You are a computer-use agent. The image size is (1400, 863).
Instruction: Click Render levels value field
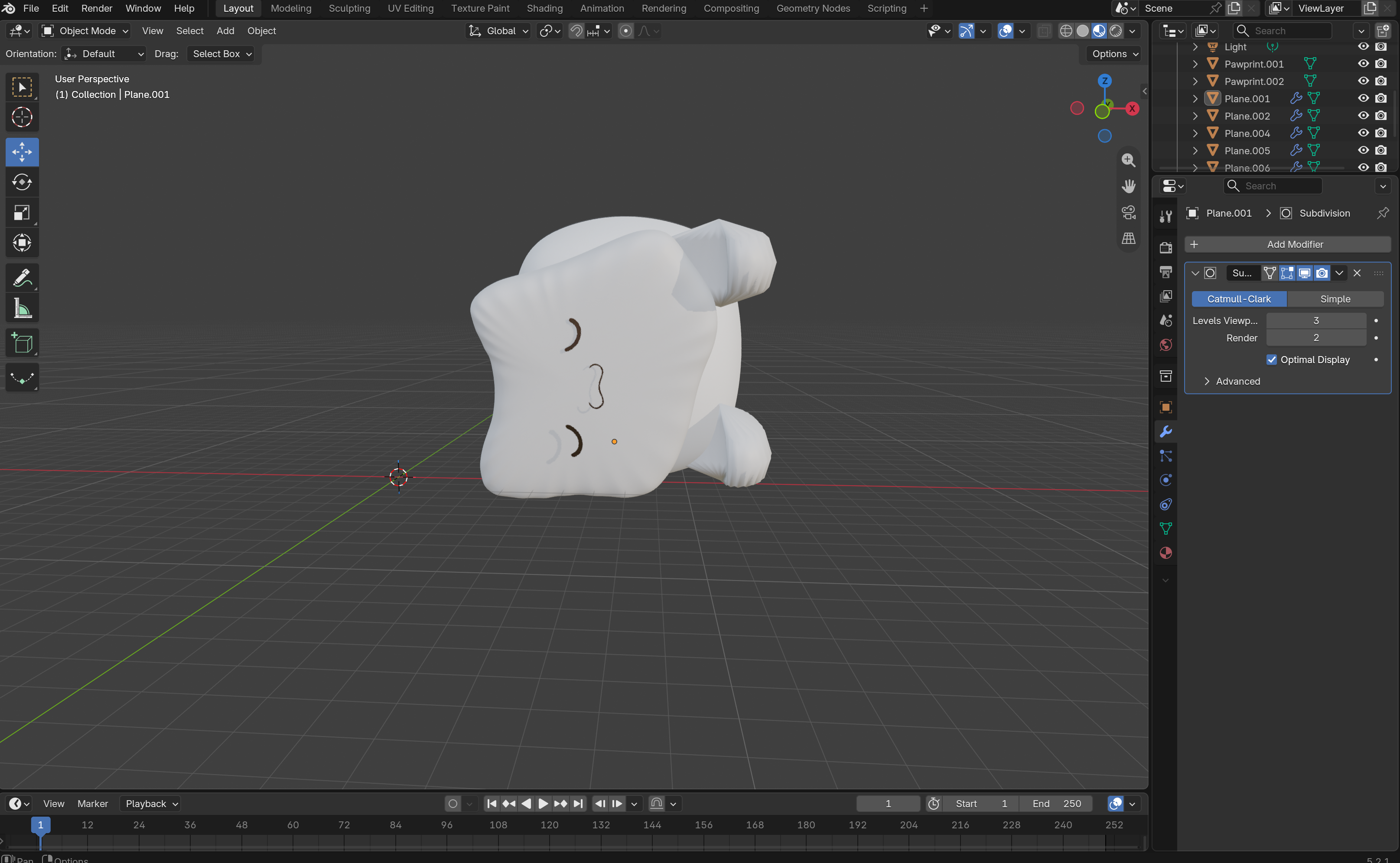(1315, 338)
